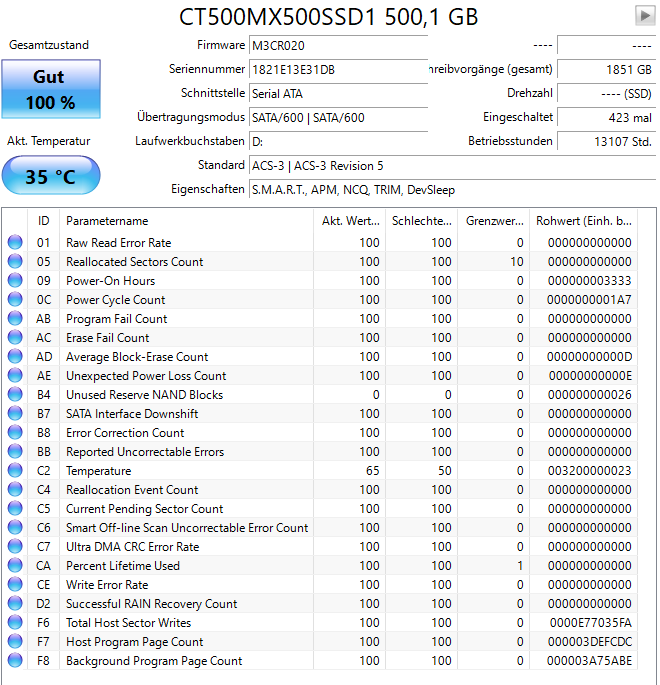Click the Eingeschaltet value 423 mal
The width and height of the screenshot is (660, 685).
pyautogui.click(x=606, y=118)
